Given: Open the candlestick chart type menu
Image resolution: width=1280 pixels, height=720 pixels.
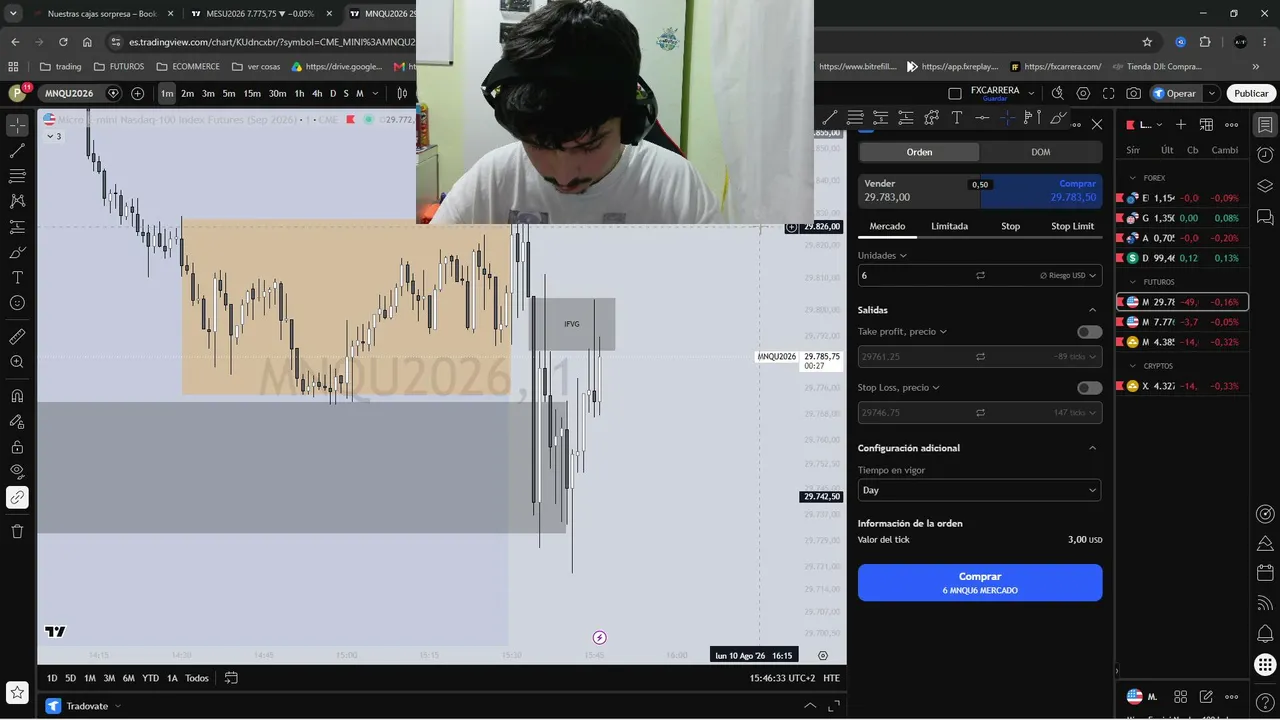Looking at the screenshot, I should [402, 93].
